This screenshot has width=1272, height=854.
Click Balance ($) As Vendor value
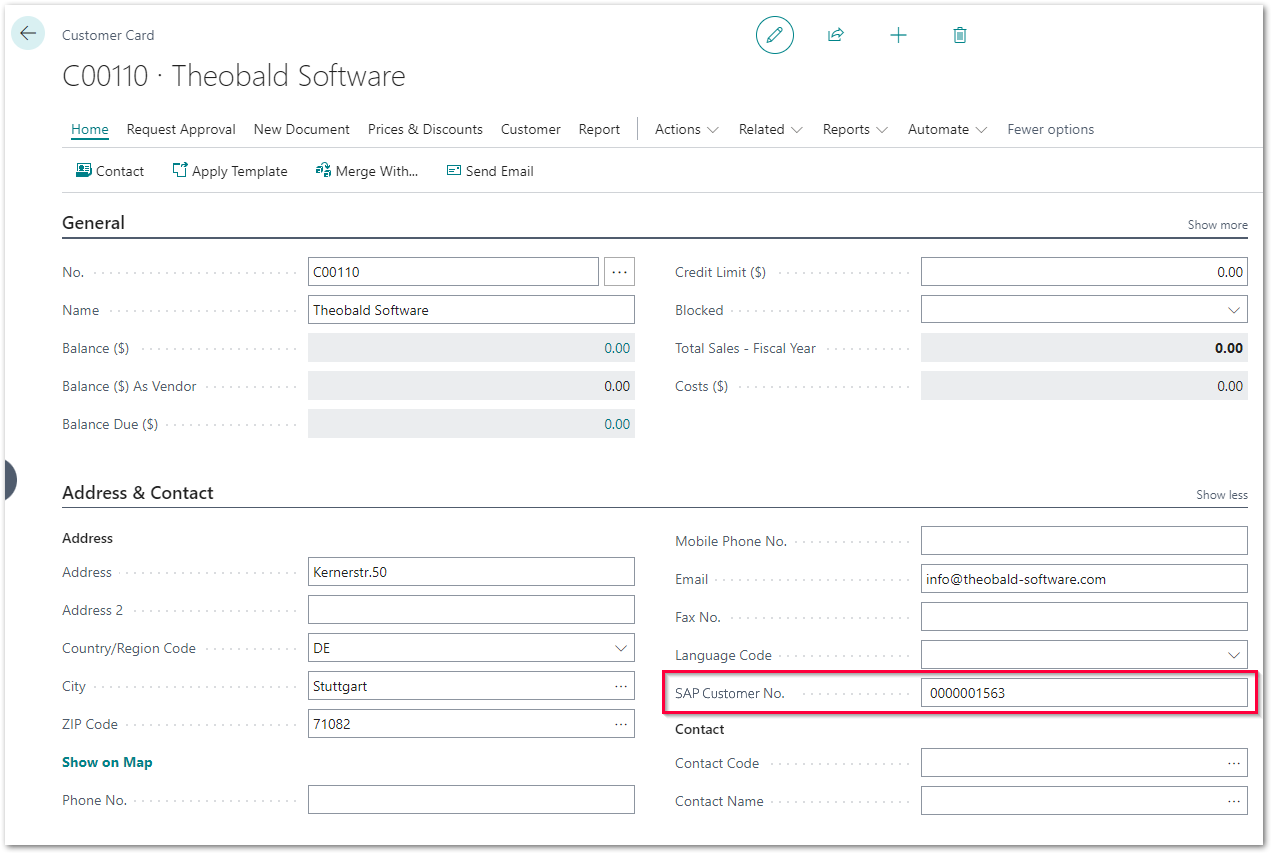[x=471, y=386]
